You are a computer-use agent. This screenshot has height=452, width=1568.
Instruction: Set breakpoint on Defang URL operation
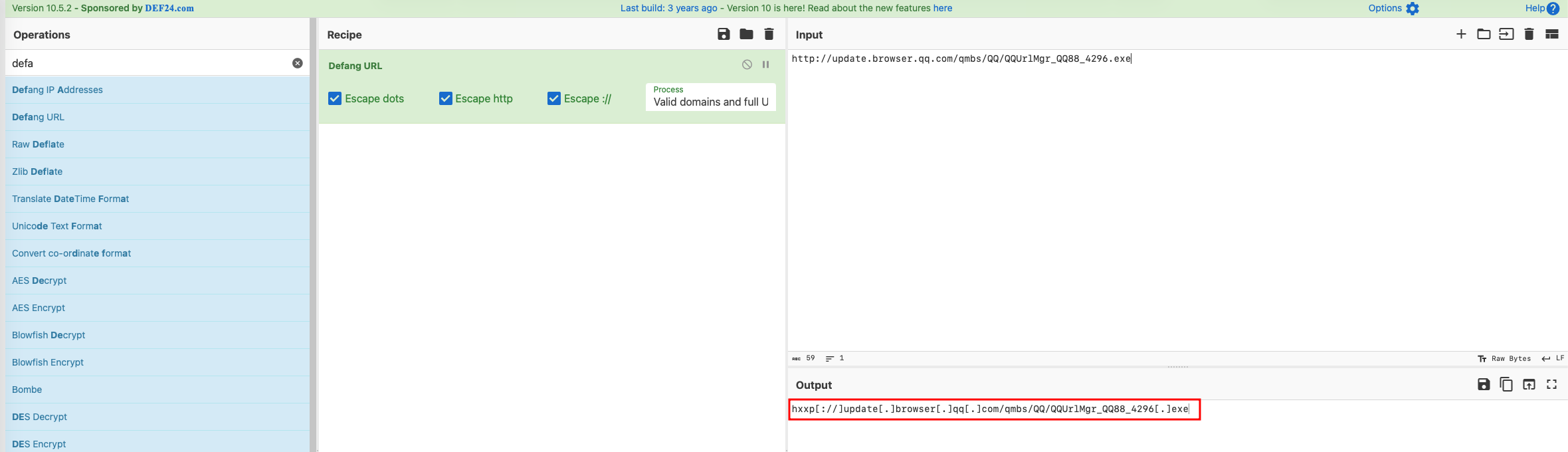click(765, 64)
